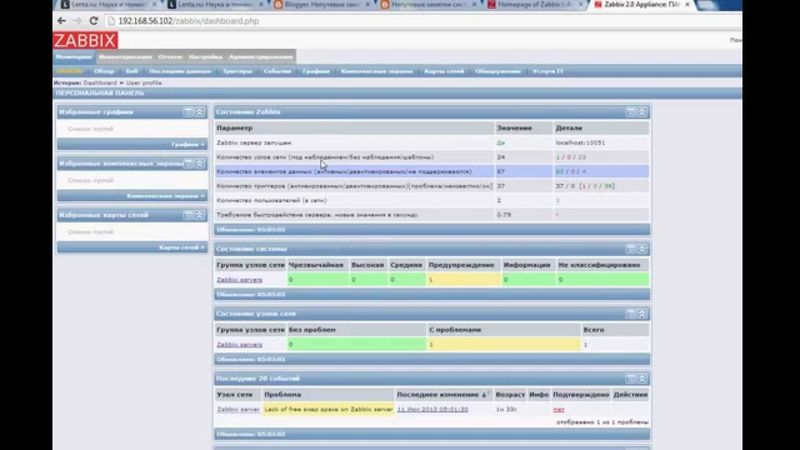
Task: Collapse the Избранные графики widget
Action: point(199,112)
